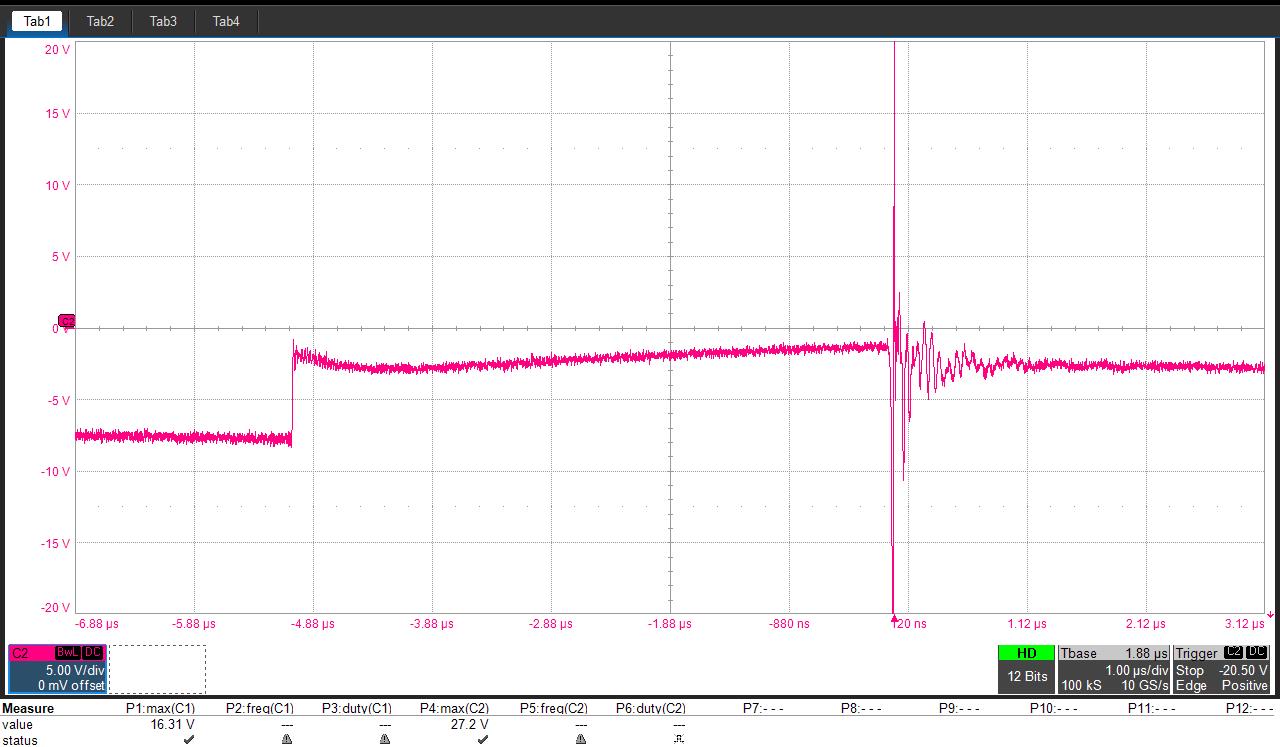Click the 3.12 µs time axis label
Image resolution: width=1280 pixels, height=747 pixels.
1245,624
